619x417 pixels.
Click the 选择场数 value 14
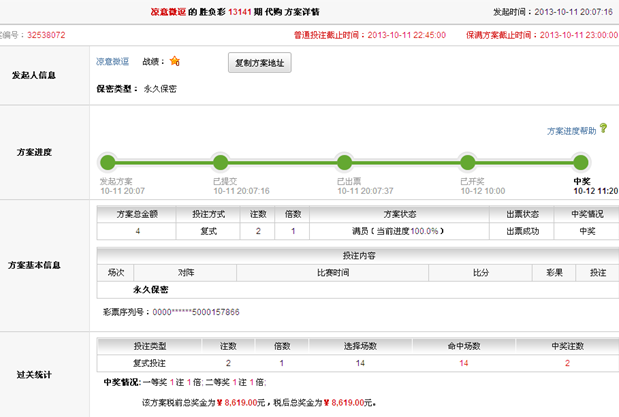click(360, 362)
